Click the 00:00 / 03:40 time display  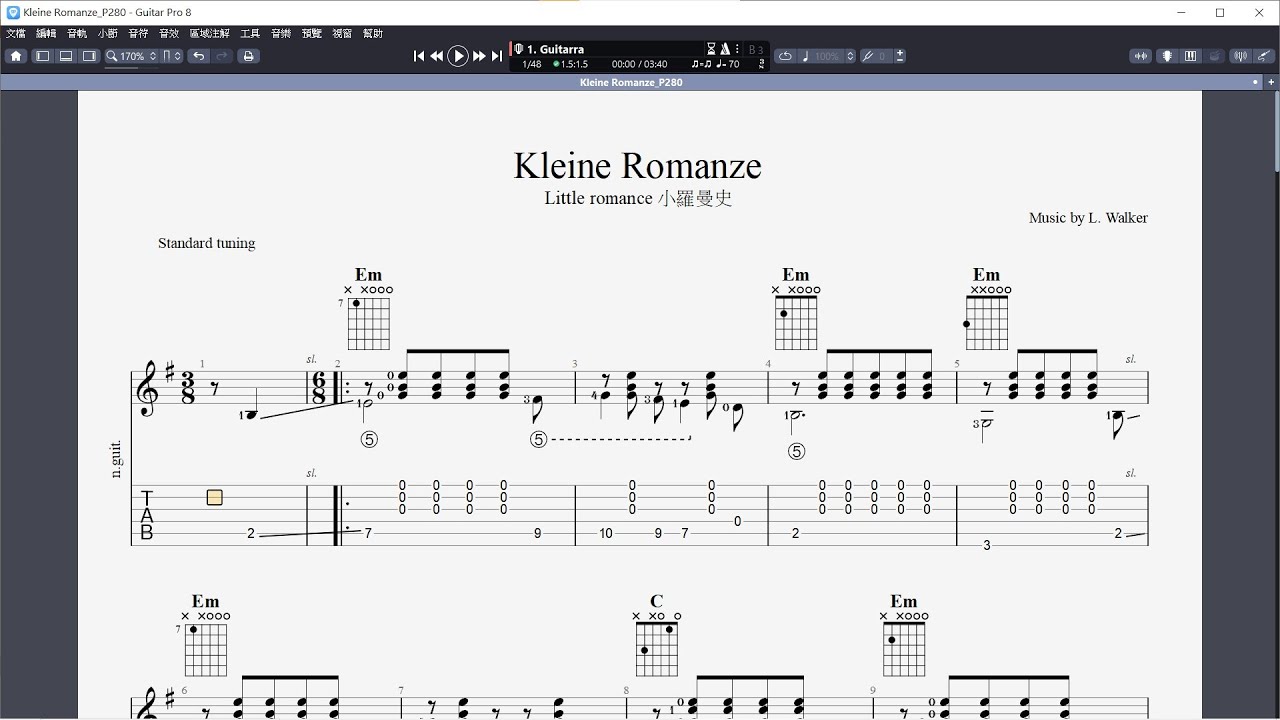tap(639, 64)
